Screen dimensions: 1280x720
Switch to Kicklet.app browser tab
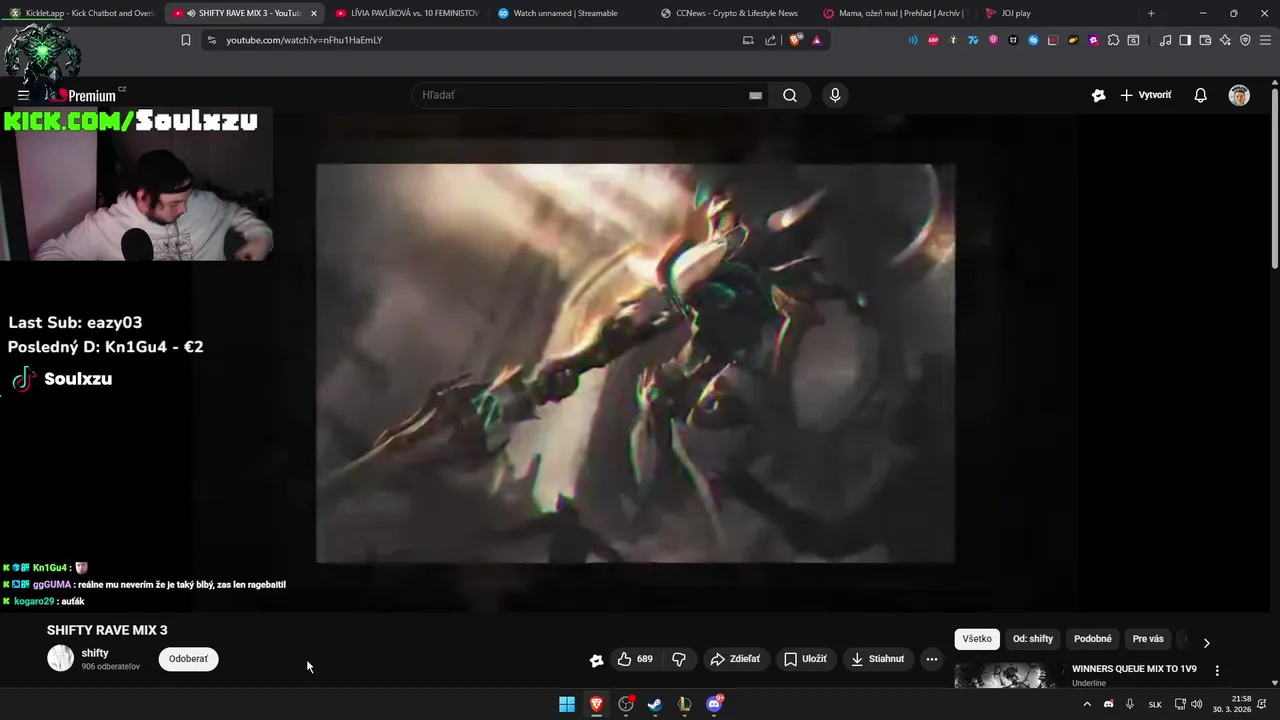[x=81, y=13]
